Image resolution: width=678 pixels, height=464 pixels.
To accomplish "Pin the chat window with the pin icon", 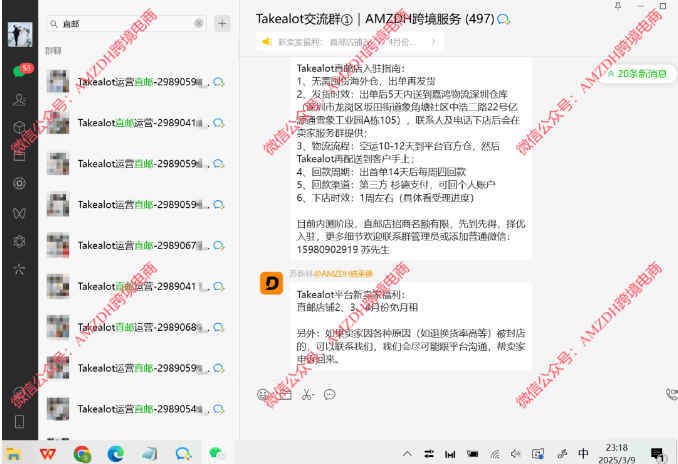I will point(618,6).
